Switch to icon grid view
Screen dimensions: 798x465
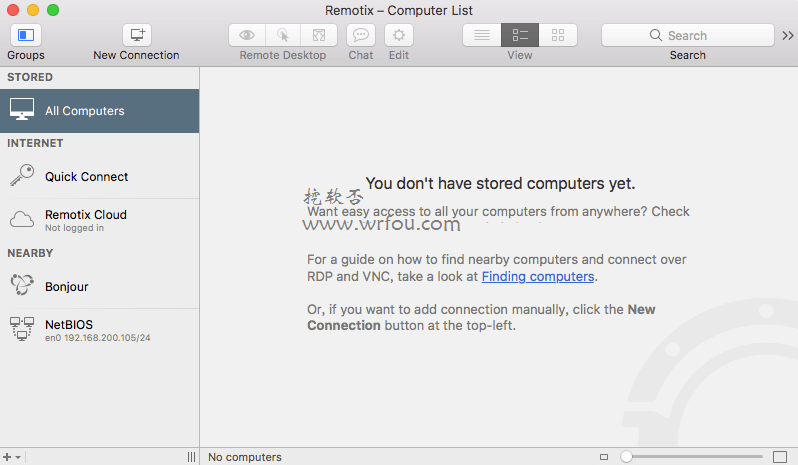[x=558, y=35]
